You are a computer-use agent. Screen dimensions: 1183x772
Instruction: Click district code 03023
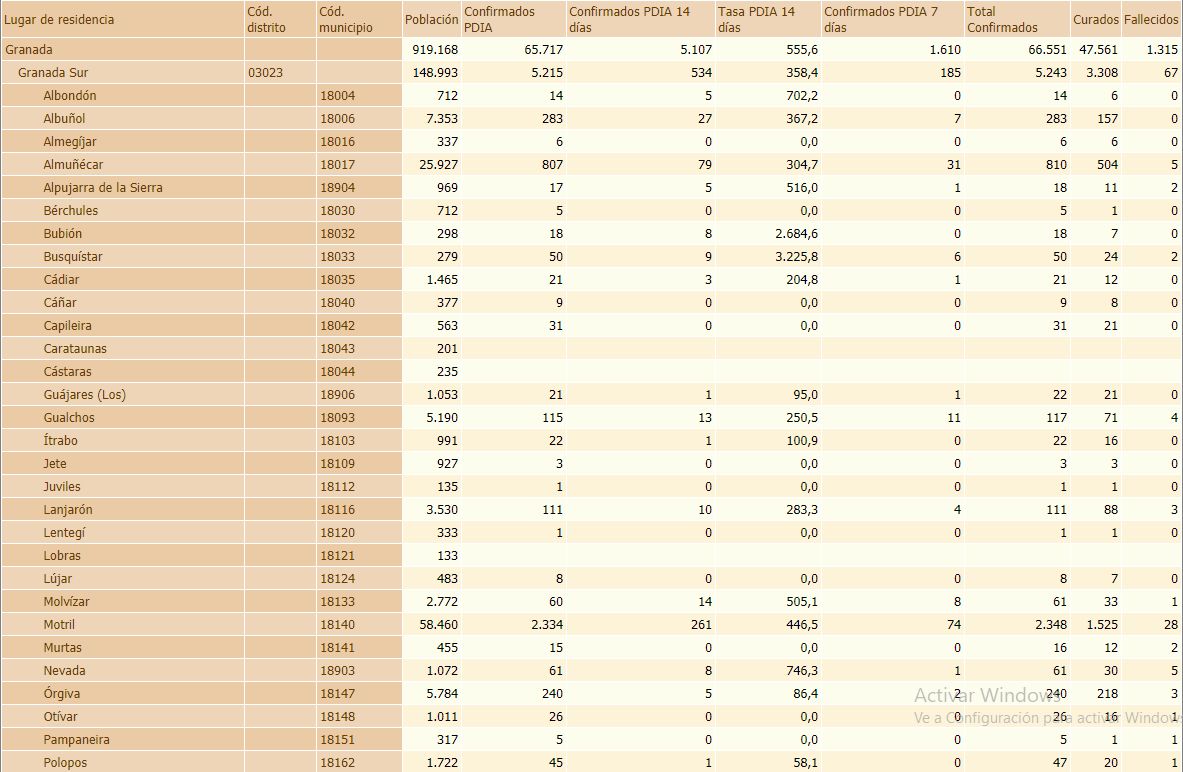click(x=266, y=72)
